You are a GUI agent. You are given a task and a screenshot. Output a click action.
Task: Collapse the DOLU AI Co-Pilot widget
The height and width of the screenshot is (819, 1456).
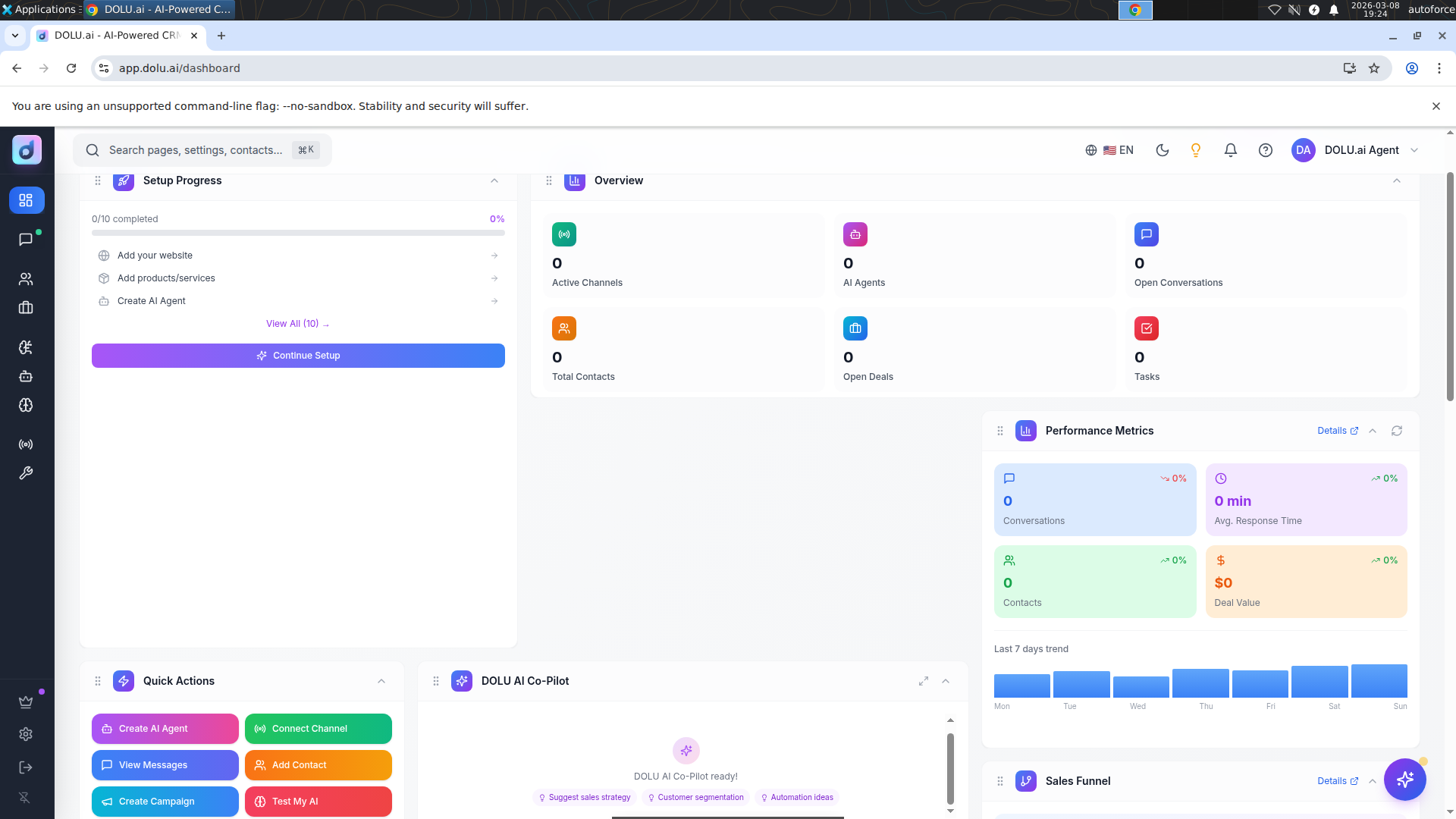pyautogui.click(x=946, y=681)
